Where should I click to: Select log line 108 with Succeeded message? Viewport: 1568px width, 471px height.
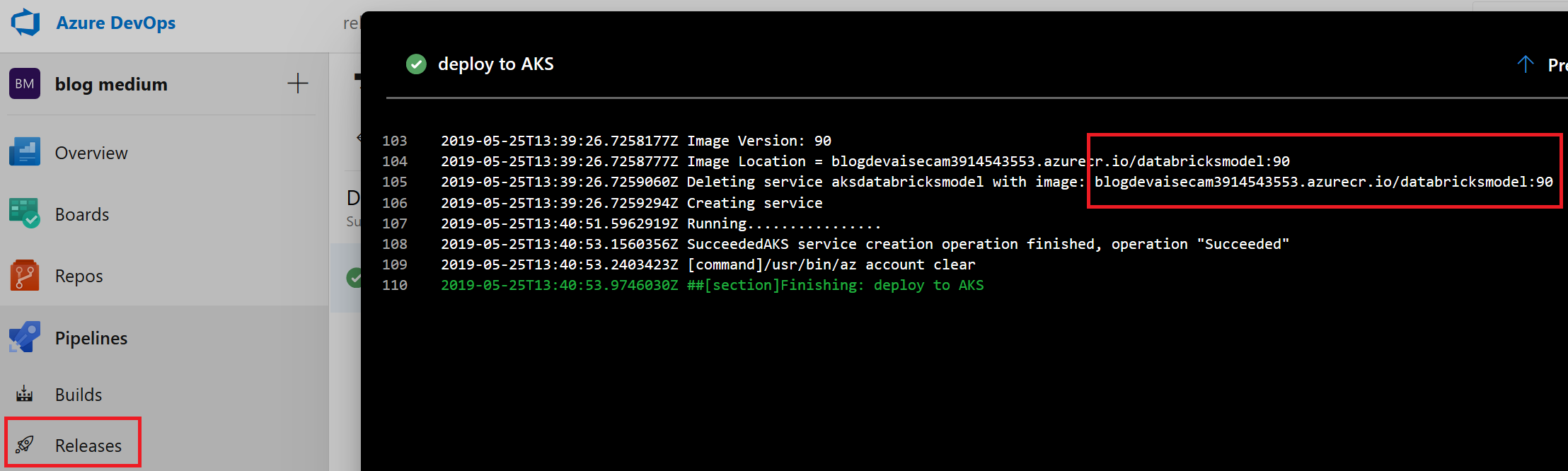coord(865,244)
